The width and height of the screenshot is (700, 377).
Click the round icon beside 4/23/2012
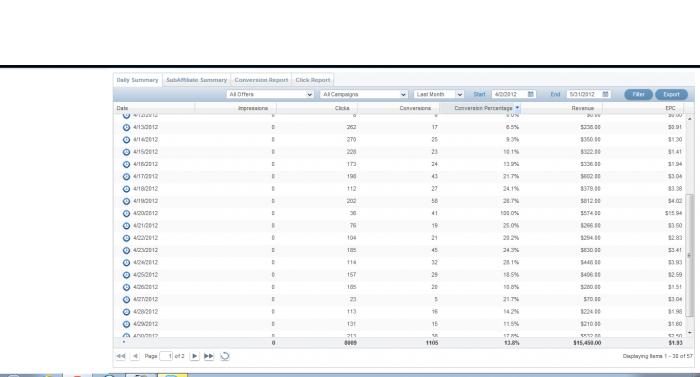pos(126,250)
